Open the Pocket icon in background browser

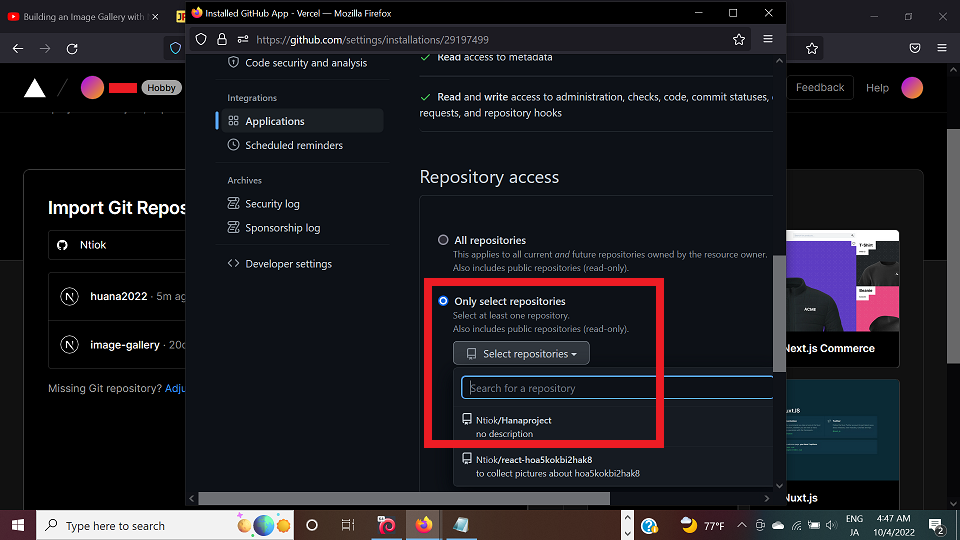(915, 48)
